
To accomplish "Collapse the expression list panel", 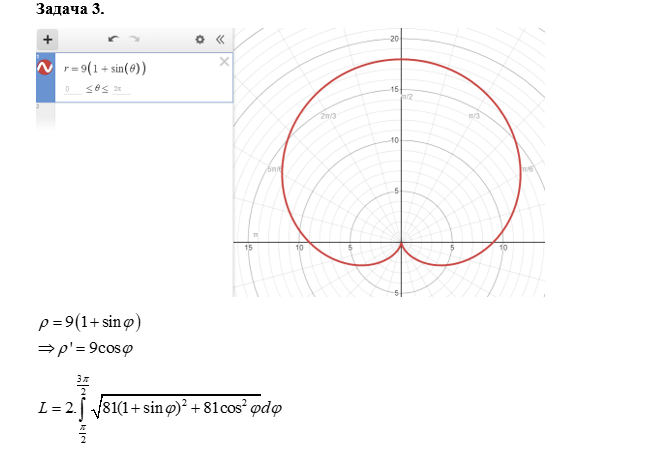I will (x=220, y=39).
